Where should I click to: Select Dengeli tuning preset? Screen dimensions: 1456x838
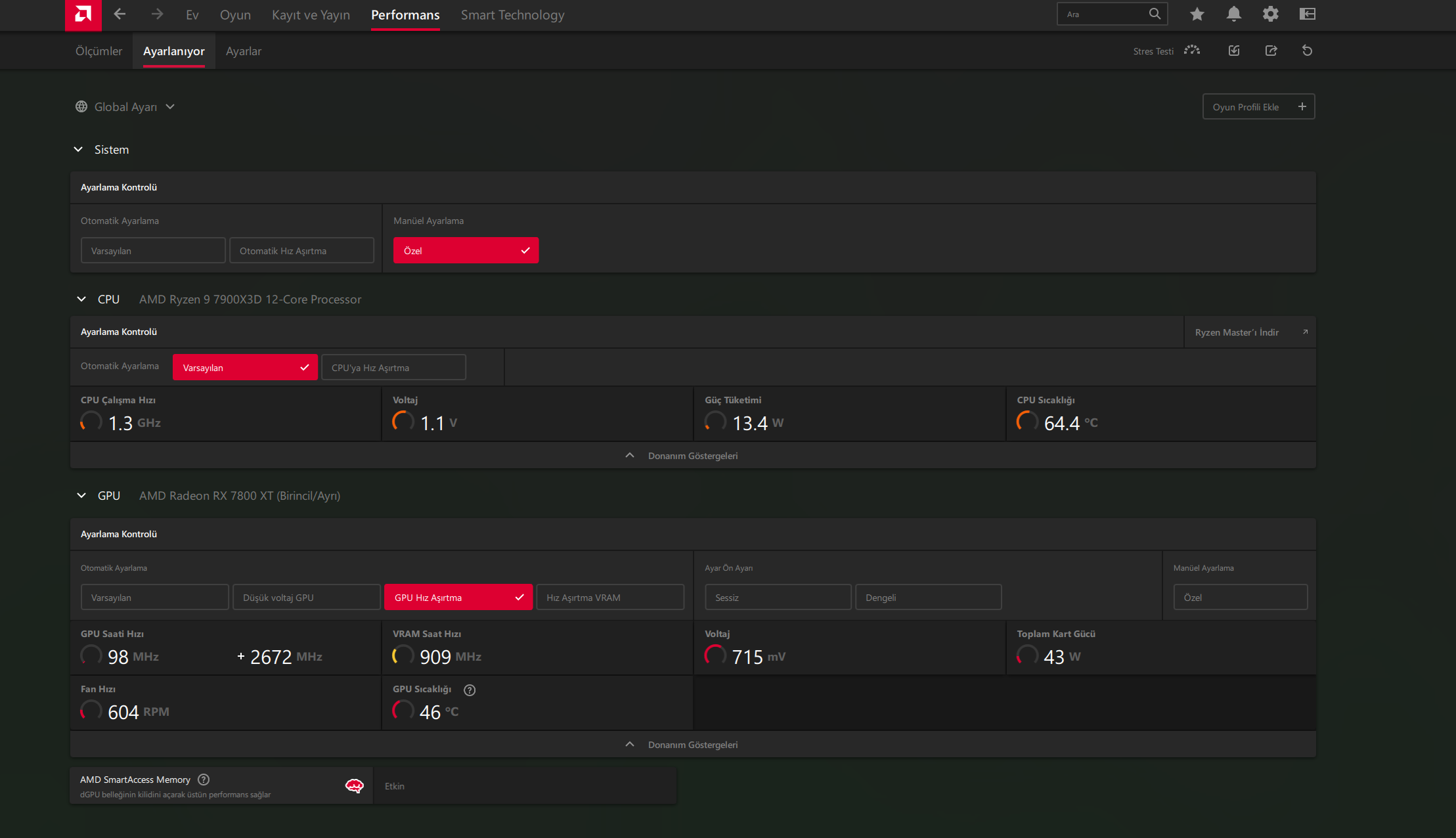tap(929, 598)
